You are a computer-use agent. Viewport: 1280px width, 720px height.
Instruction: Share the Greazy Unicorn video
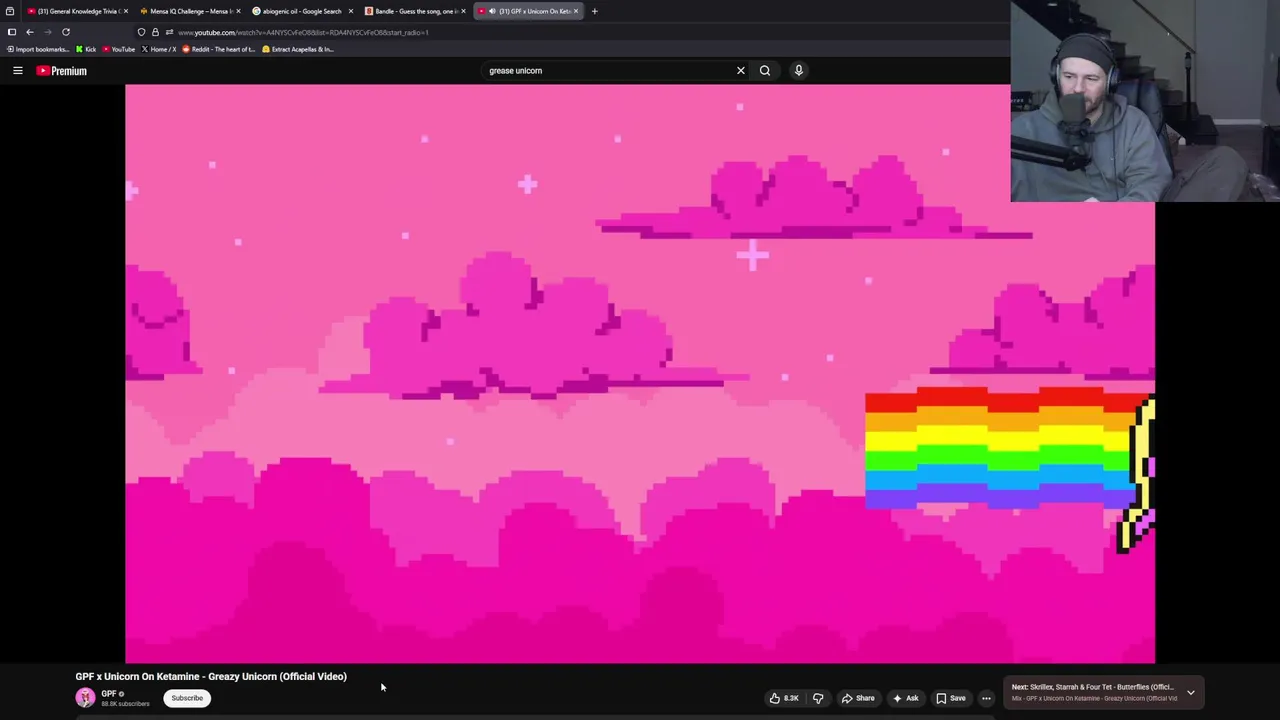pos(858,698)
